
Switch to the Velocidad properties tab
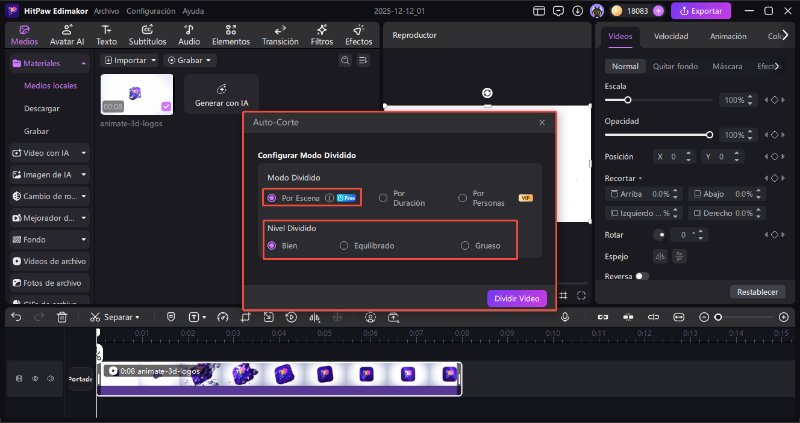pyautogui.click(x=671, y=36)
